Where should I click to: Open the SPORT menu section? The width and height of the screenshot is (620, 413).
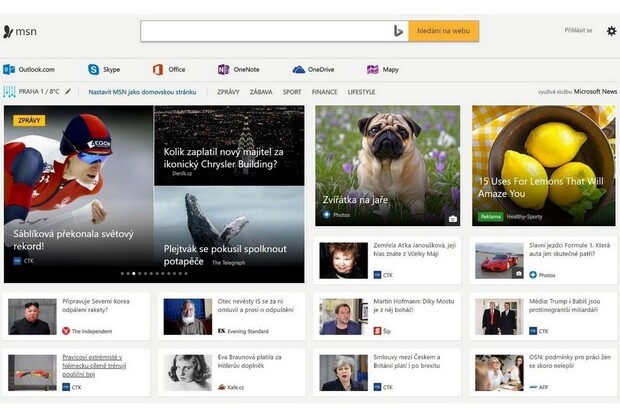292,92
